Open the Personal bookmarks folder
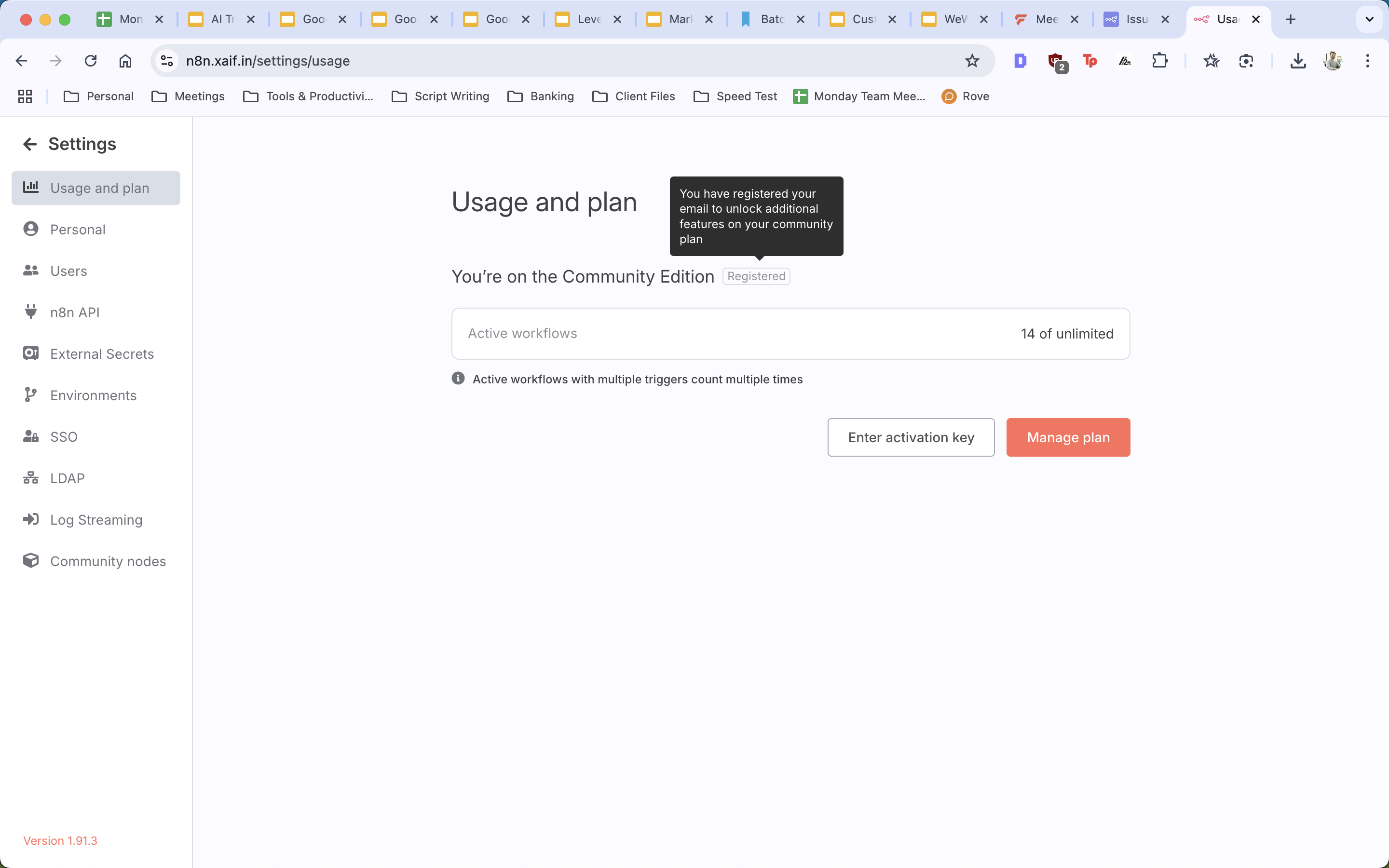The image size is (1389, 868). 98,96
